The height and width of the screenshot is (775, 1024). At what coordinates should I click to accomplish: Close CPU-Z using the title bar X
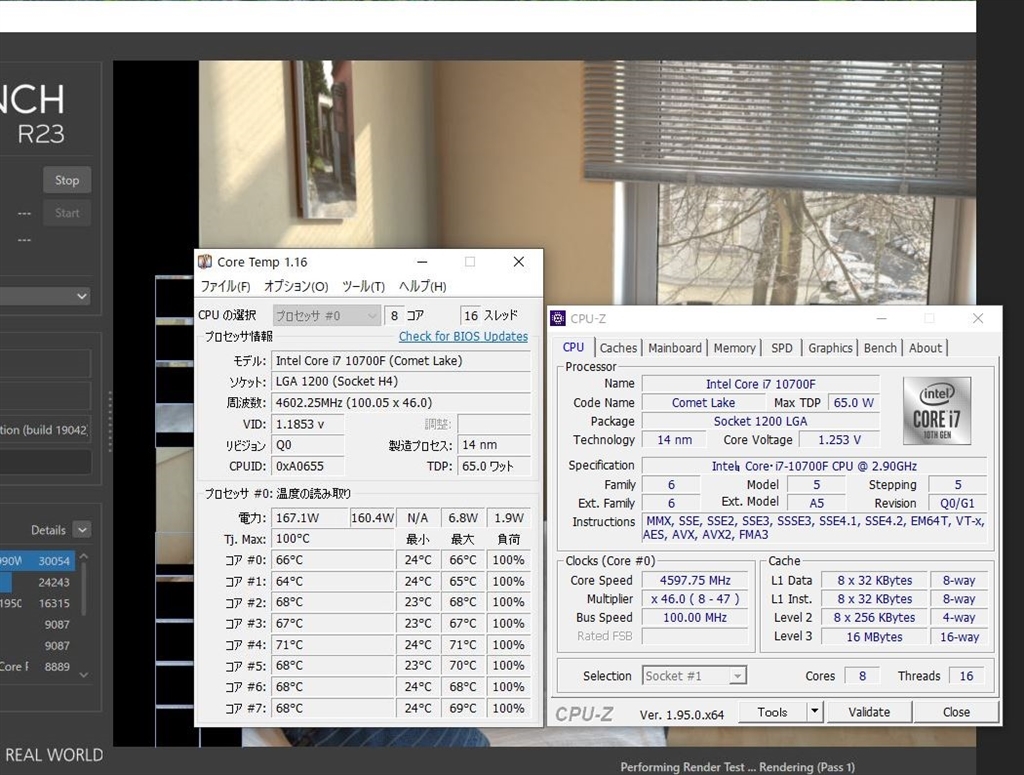pyautogui.click(x=977, y=319)
